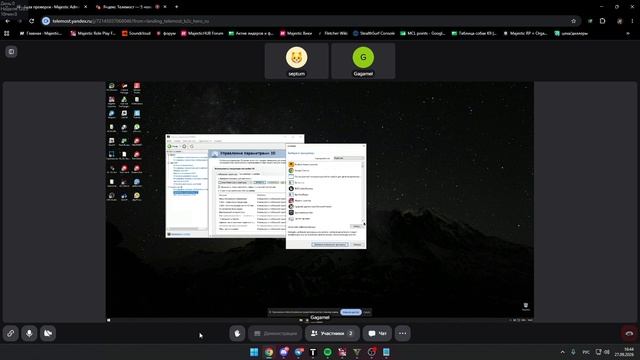Select the Gagamel participant tile
Screen dimensions: 640x360
click(363, 61)
